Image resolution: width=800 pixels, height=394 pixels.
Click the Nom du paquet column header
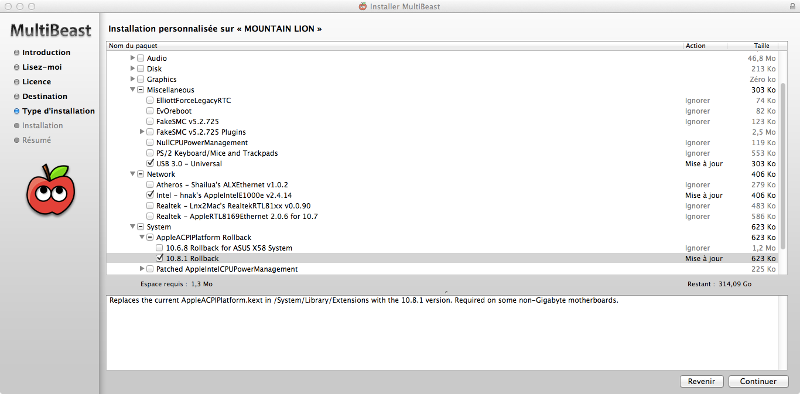395,45
